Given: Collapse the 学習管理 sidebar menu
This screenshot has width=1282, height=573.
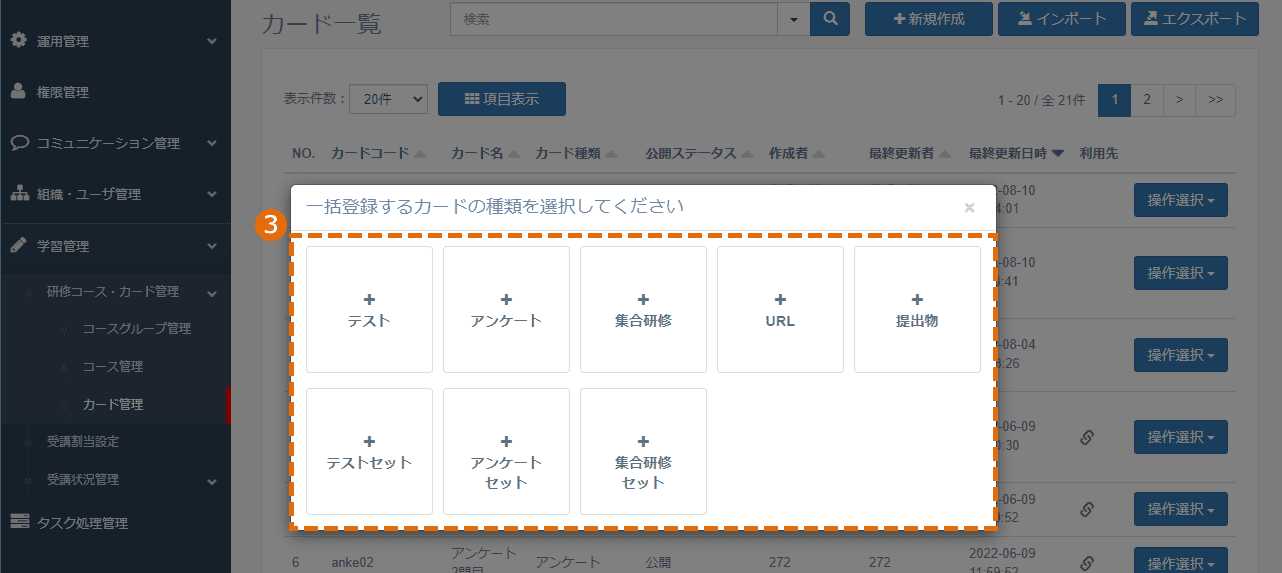Looking at the screenshot, I should (x=115, y=246).
